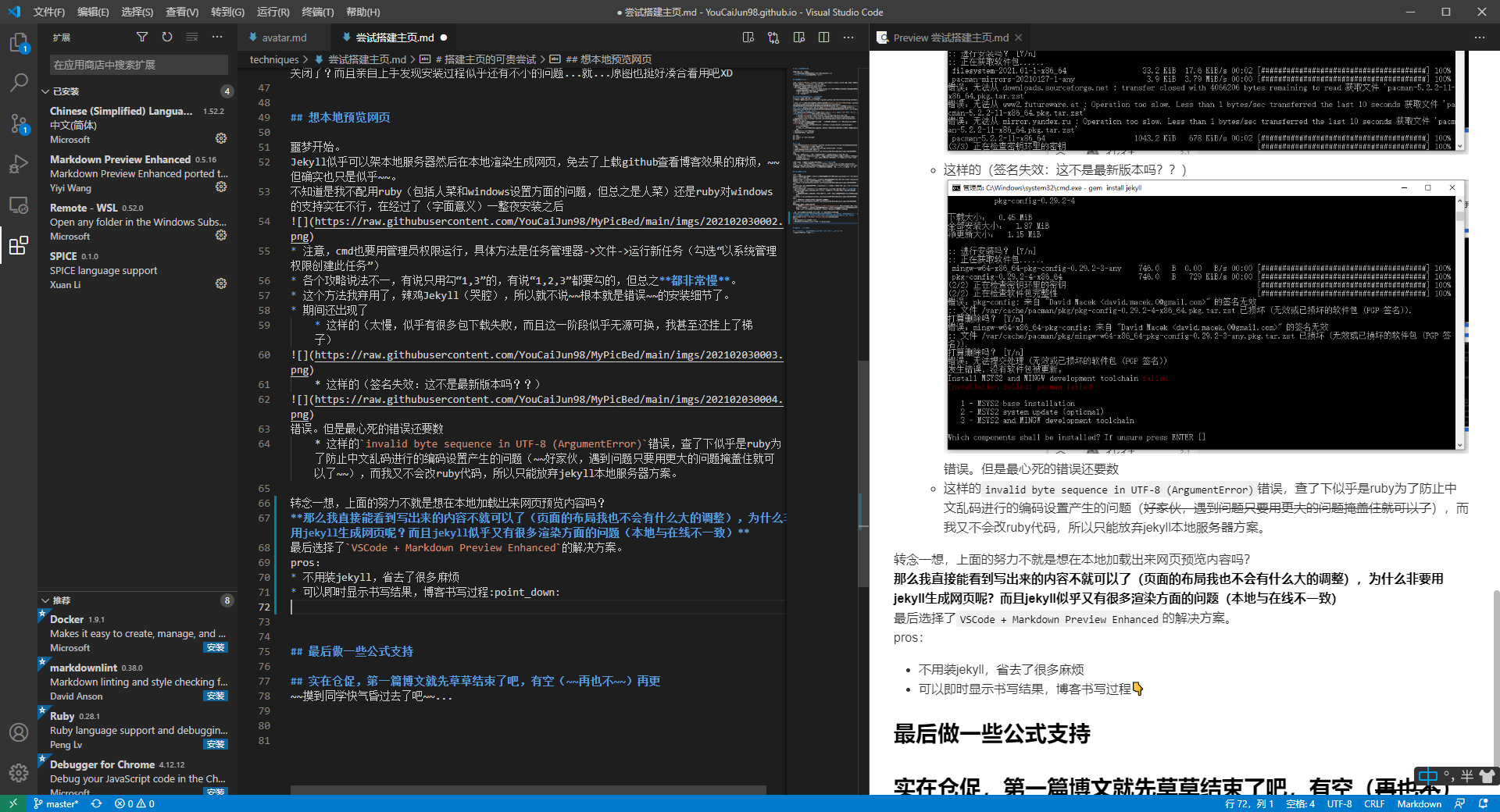Screen dimensions: 1500x812
Task: Click feedback icon in status bar
Action: tap(1459, 803)
